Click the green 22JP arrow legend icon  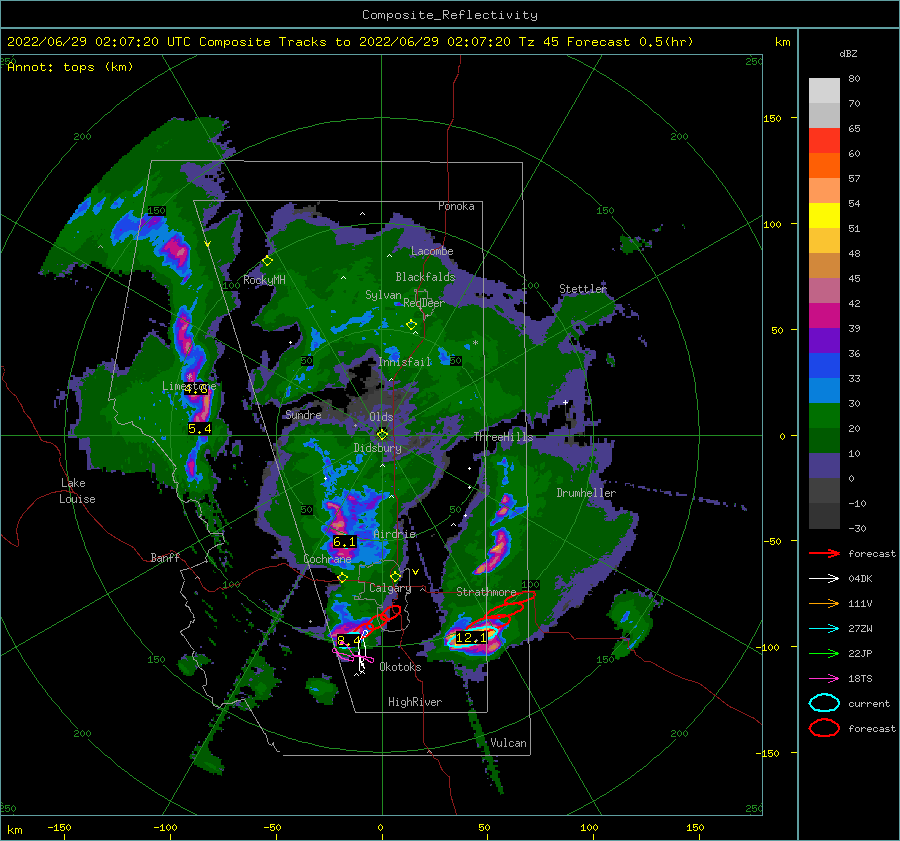pyautogui.click(x=824, y=653)
